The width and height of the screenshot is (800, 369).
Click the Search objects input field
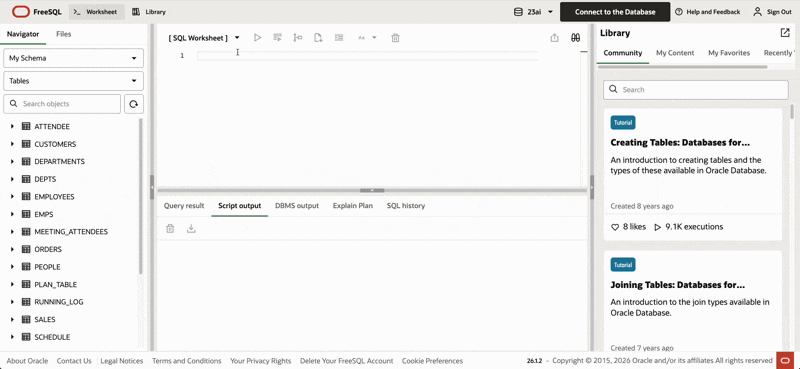(62, 104)
